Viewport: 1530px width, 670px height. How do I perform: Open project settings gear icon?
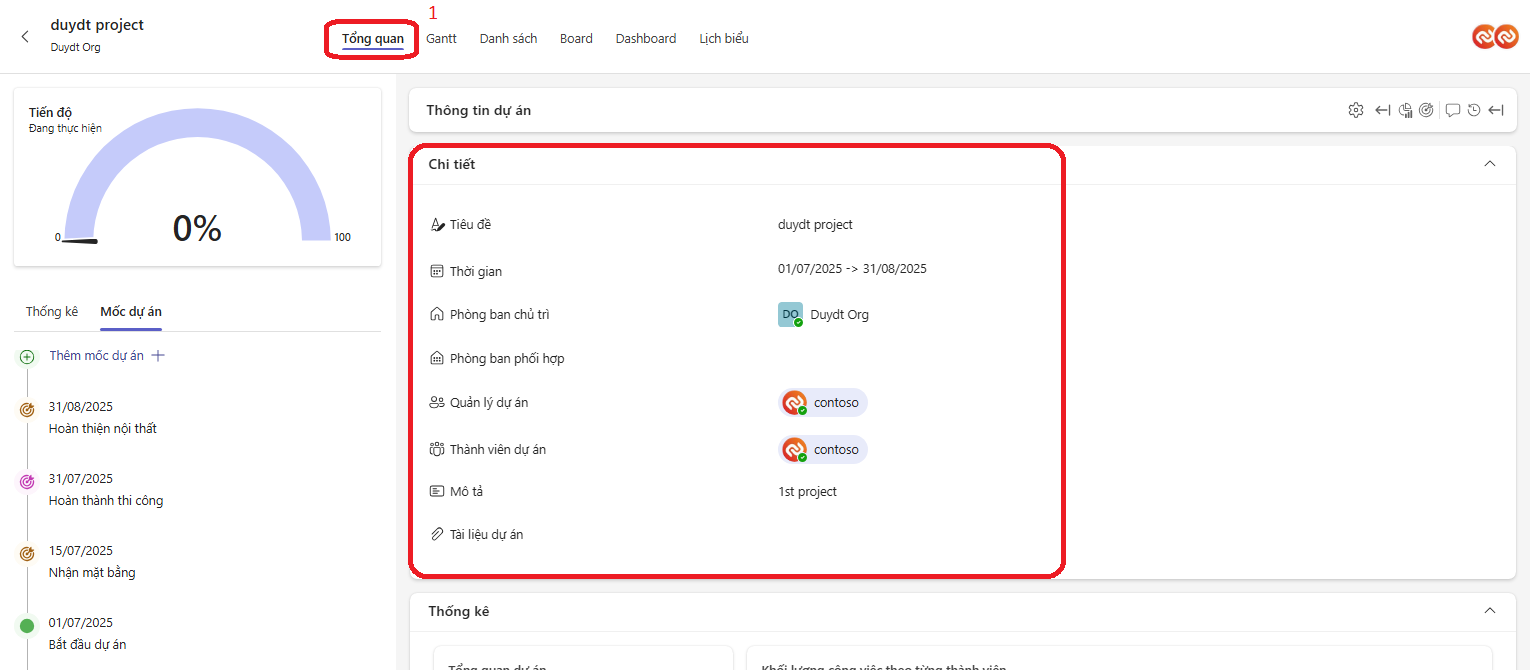click(x=1356, y=110)
